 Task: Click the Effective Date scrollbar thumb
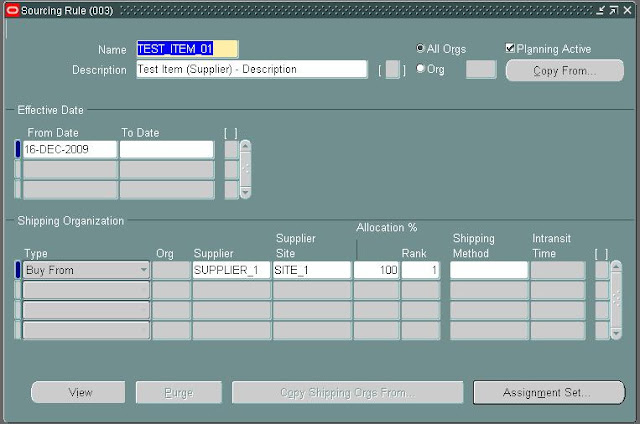(245, 169)
